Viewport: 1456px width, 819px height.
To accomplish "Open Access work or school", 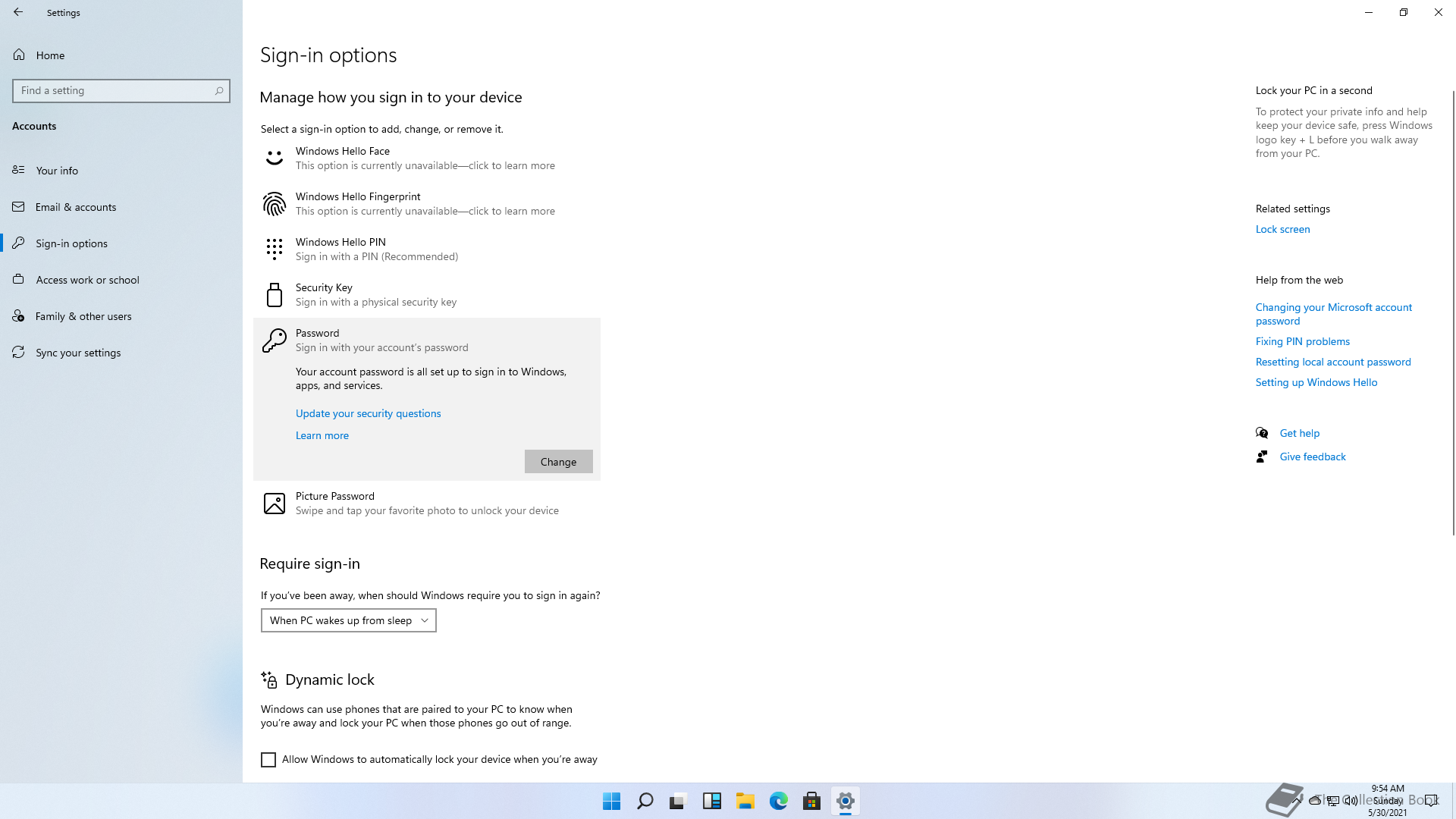I will tap(121, 280).
